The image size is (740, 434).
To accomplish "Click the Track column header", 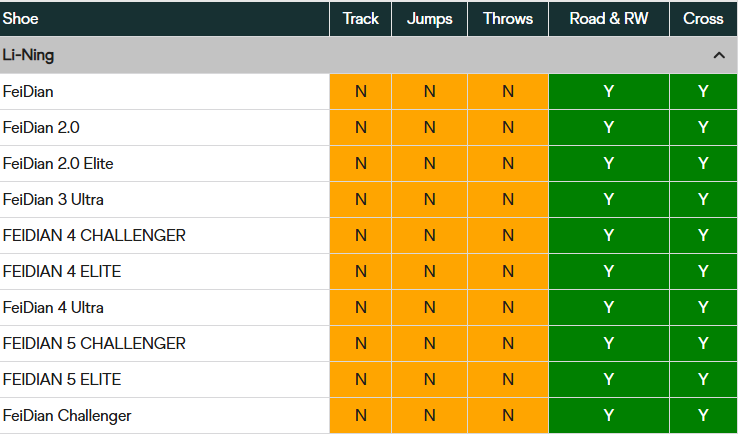I will [x=361, y=19].
